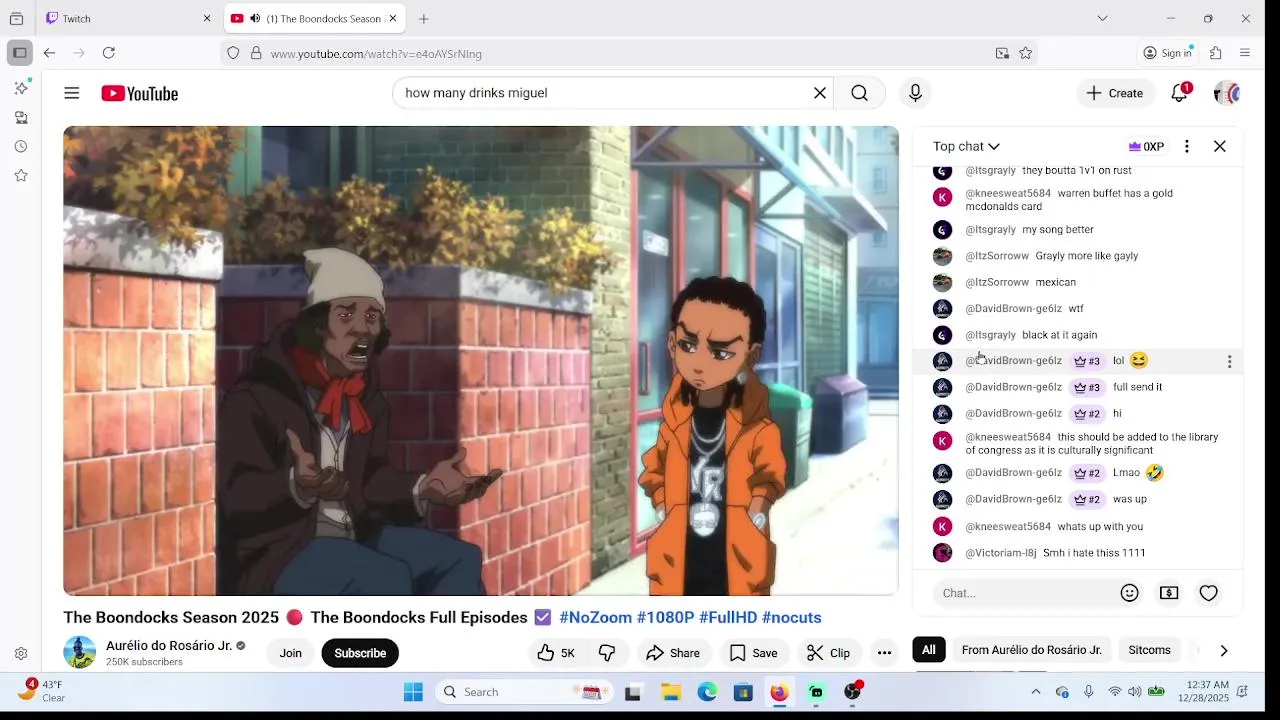This screenshot has height=720, width=1280.
Task: Open sidebar bookmarks star icon
Action: point(21,175)
